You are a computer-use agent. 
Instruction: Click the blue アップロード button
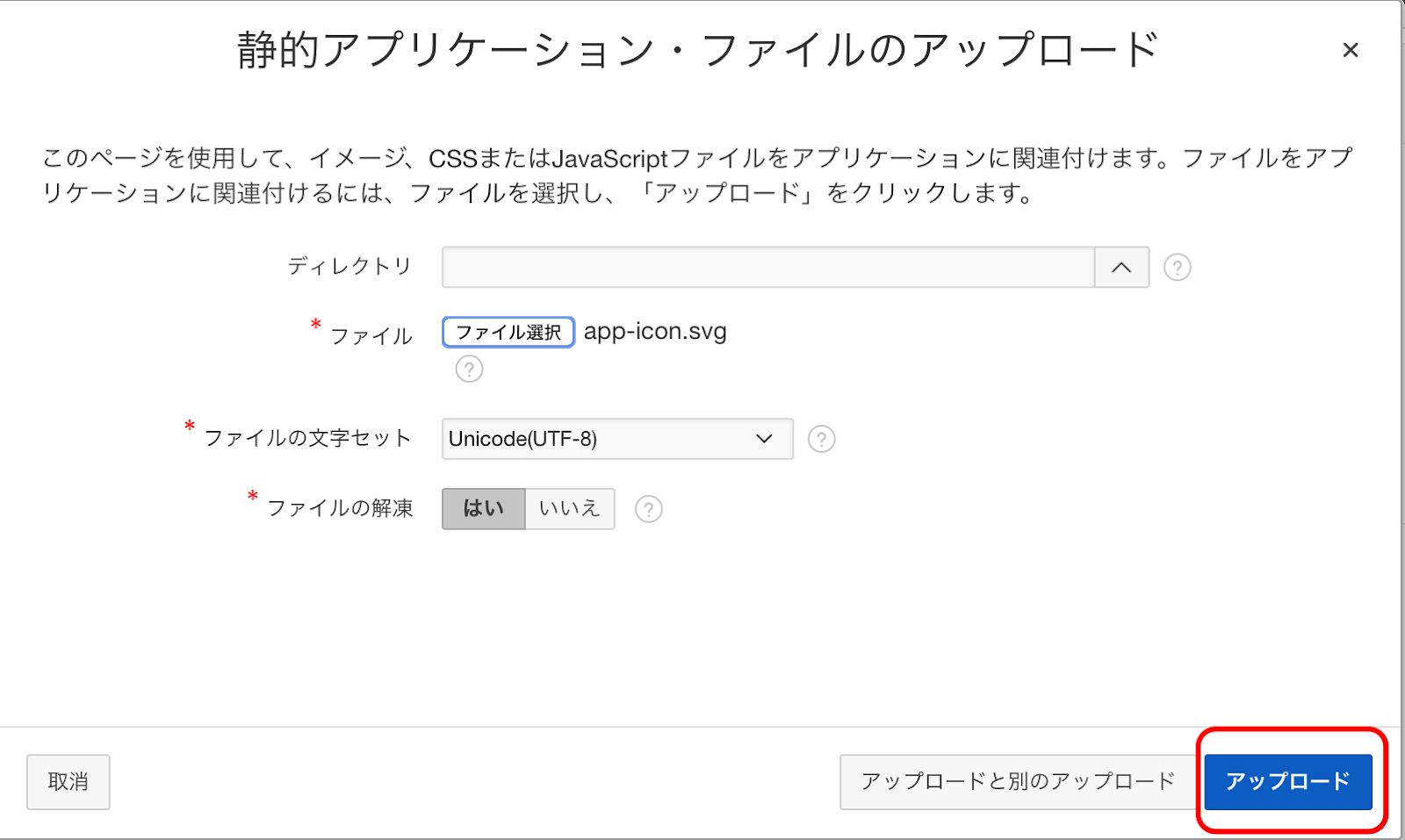(1287, 781)
